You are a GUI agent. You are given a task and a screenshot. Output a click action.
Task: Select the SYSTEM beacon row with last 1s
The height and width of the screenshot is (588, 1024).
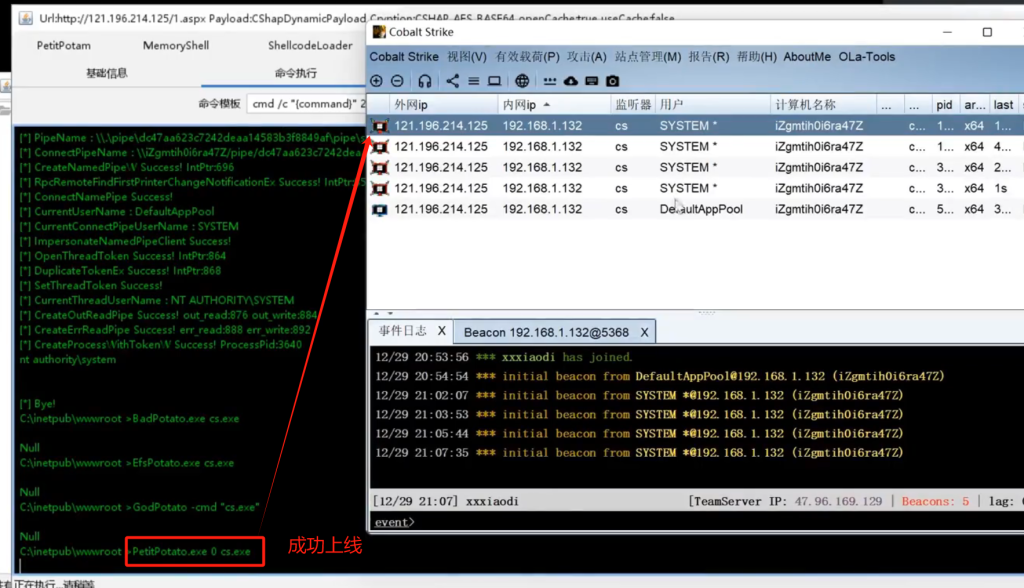(x=695, y=189)
